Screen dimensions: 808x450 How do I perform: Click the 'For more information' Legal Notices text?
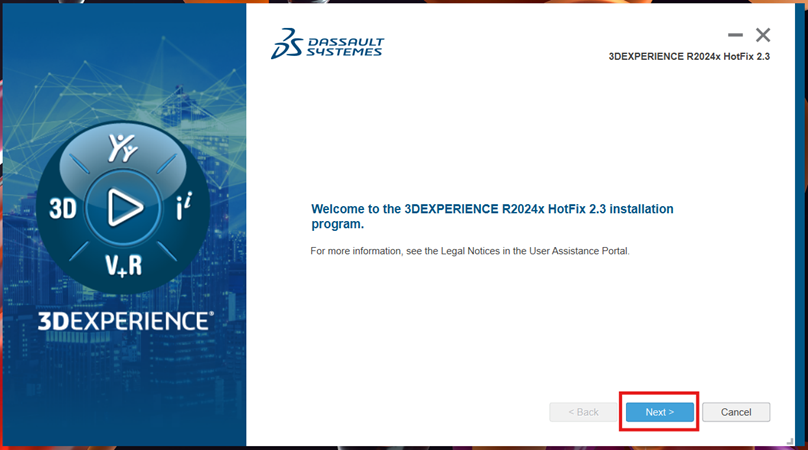(x=470, y=251)
